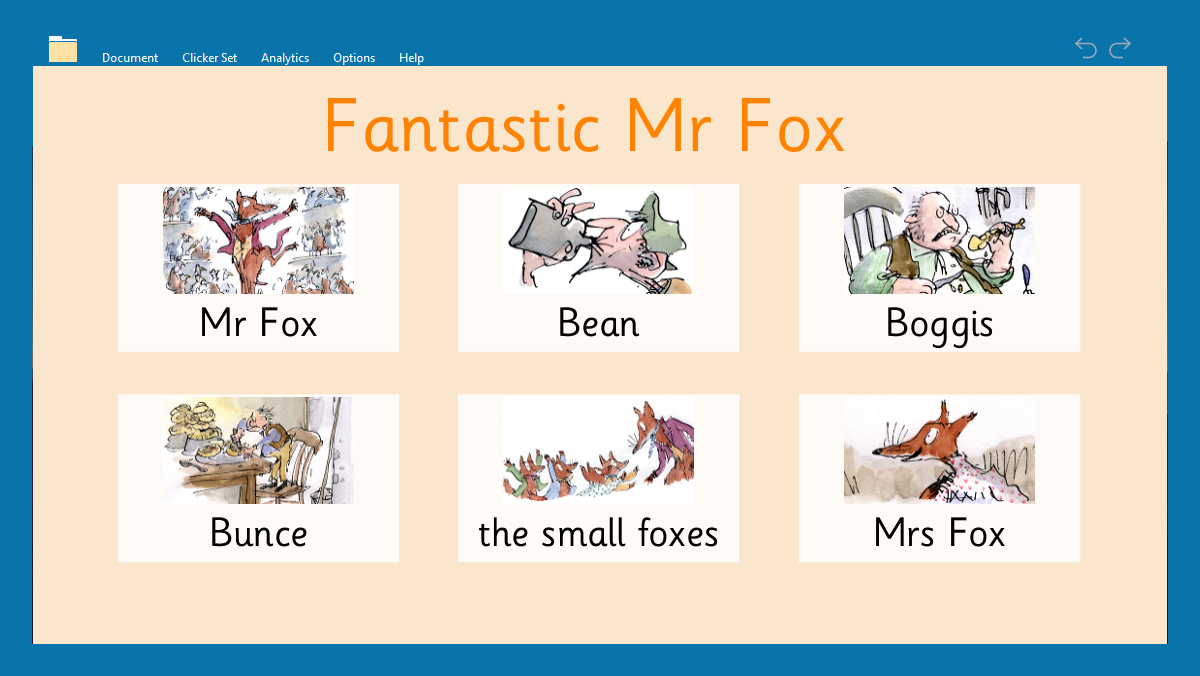Open the Clicker Set menu
Image resolution: width=1200 pixels, height=676 pixels.
(x=209, y=58)
